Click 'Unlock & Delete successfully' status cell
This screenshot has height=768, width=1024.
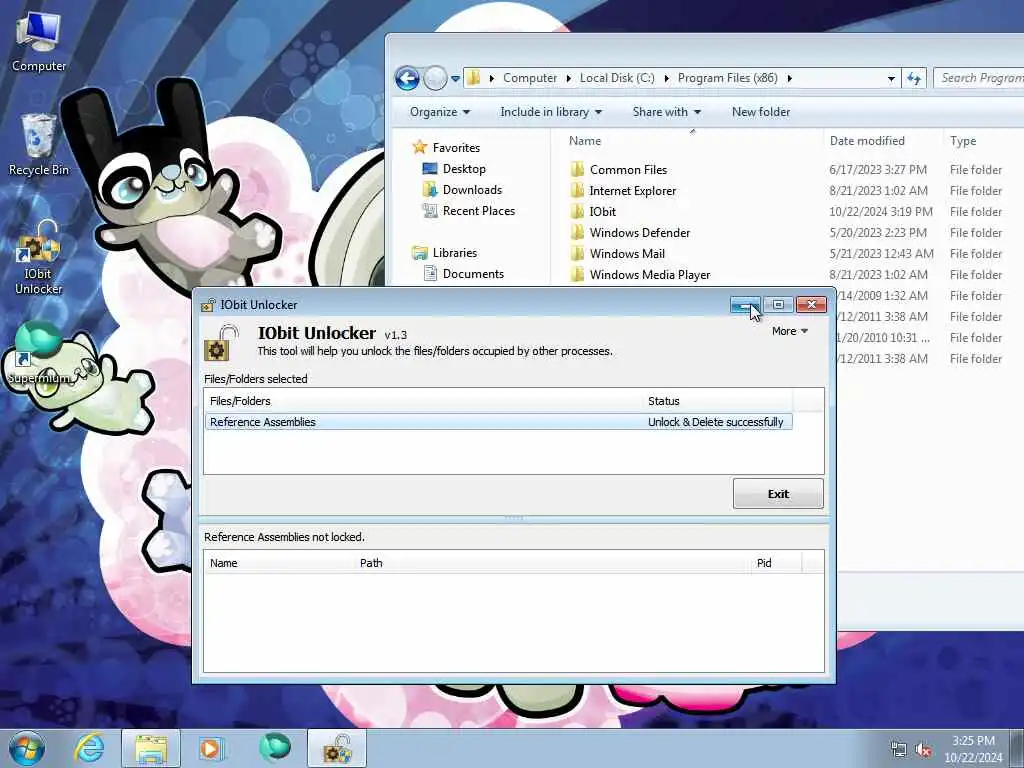point(715,422)
